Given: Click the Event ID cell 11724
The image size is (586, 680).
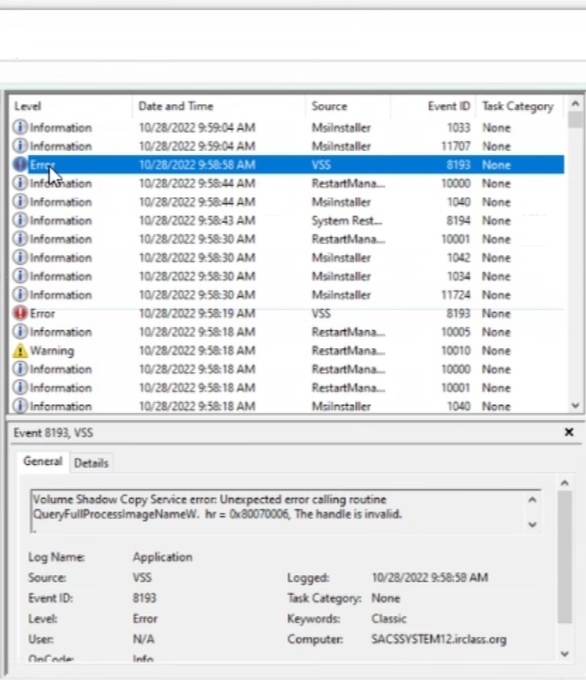Looking at the screenshot, I should tap(455, 295).
